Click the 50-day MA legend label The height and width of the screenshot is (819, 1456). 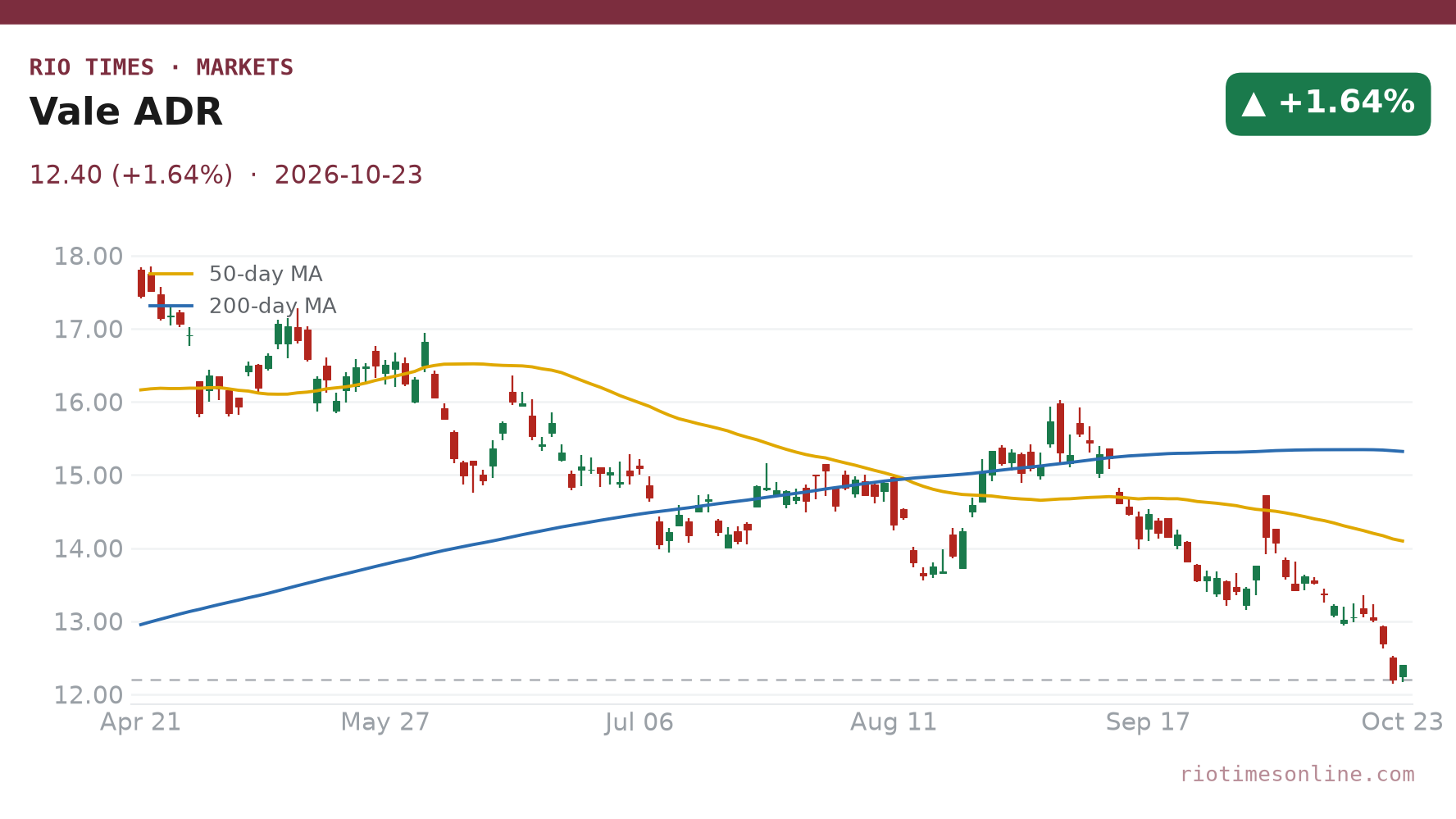[x=265, y=274]
